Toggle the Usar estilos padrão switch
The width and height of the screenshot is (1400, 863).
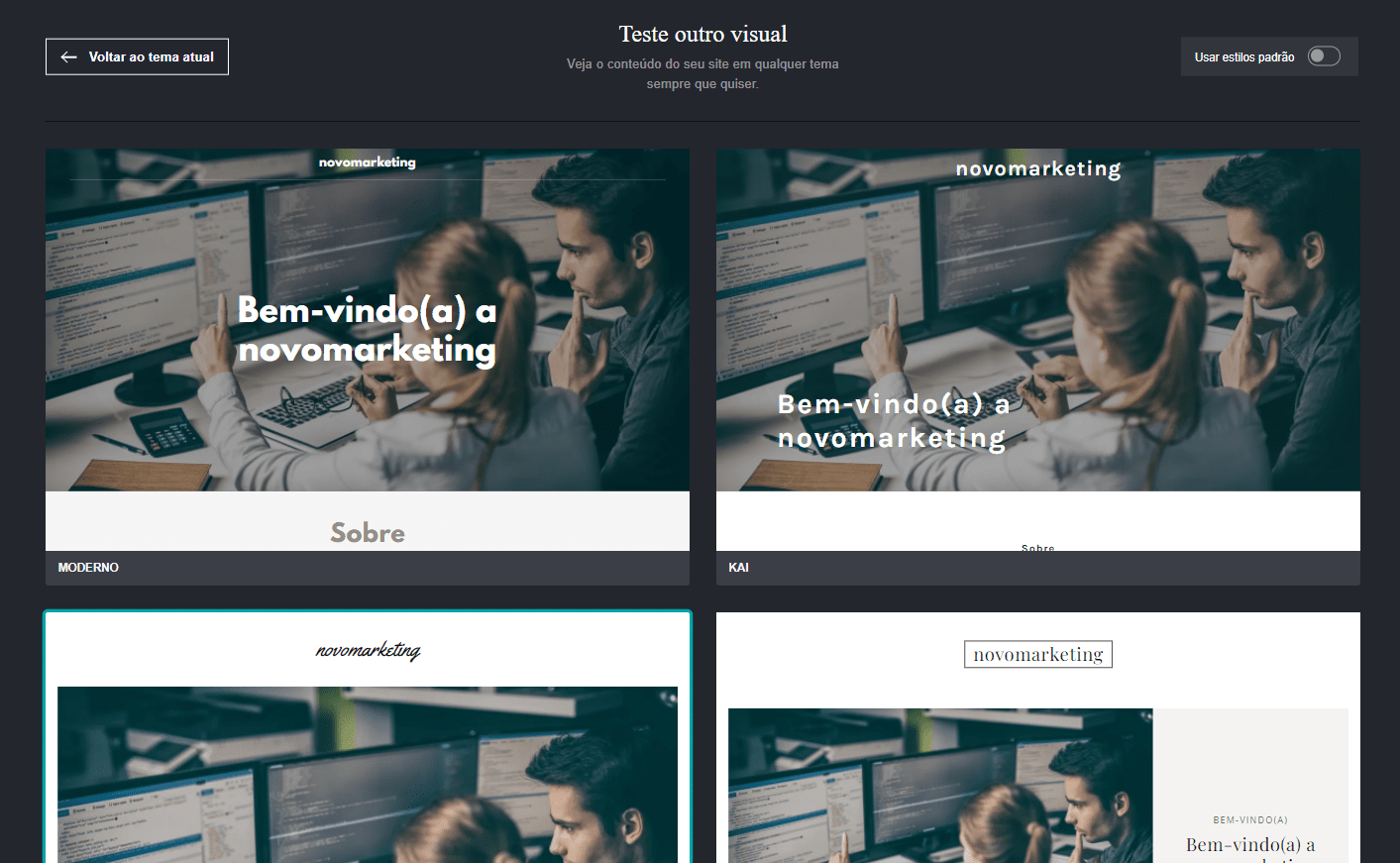click(1324, 56)
